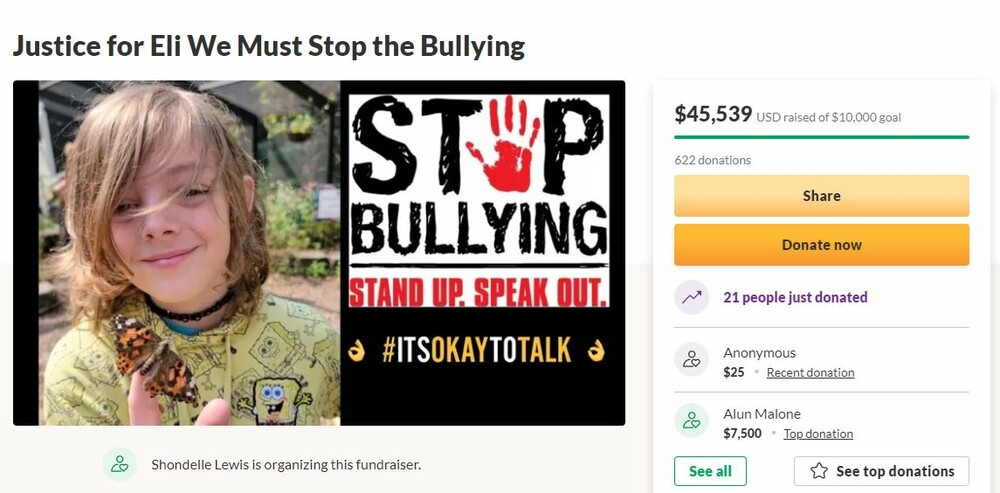Viewport: 1000px width, 493px height.
Task: Click the Anonymous donor avatar icon
Action: pyautogui.click(x=691, y=360)
